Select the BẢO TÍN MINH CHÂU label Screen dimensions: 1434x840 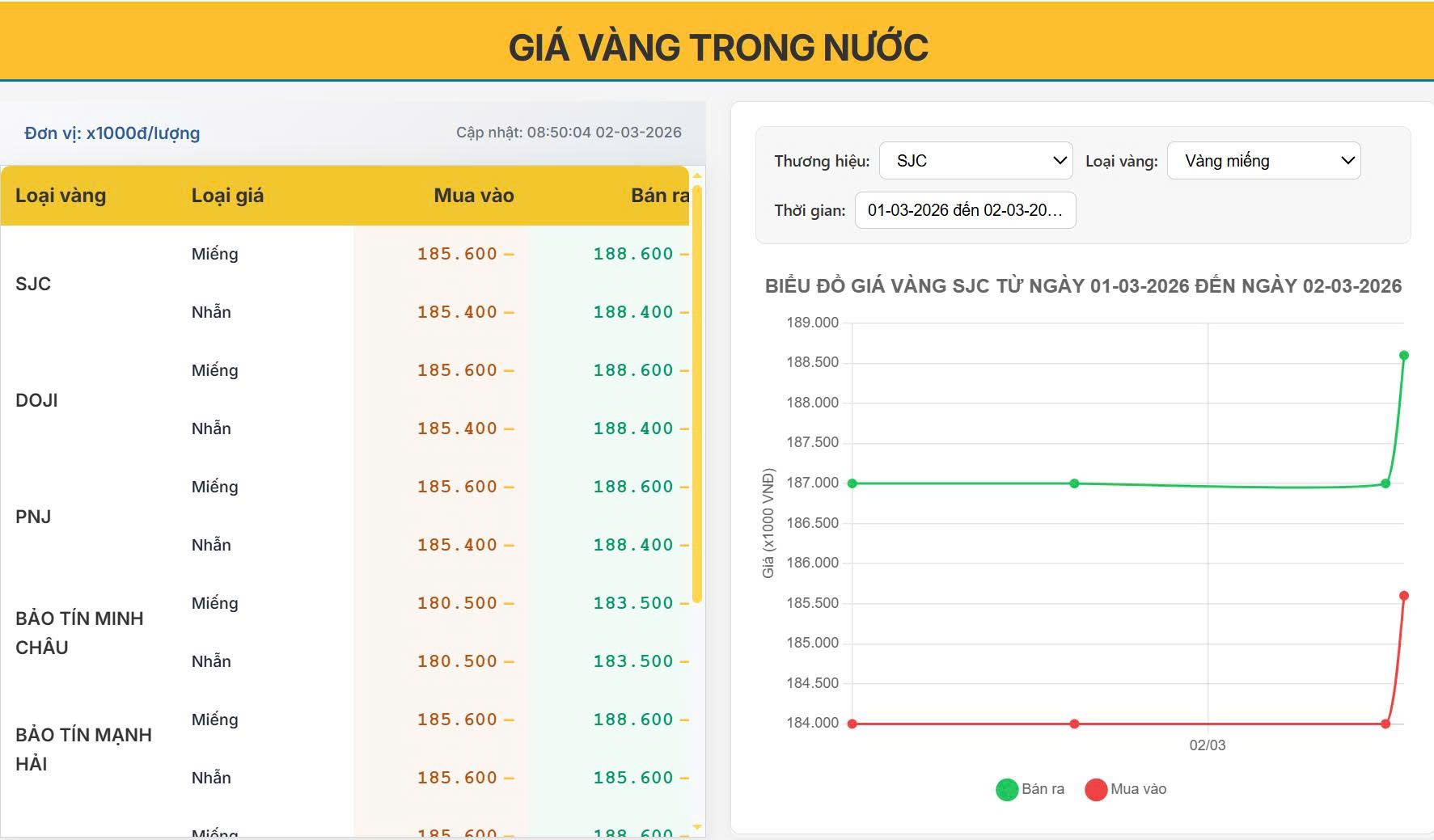79,633
